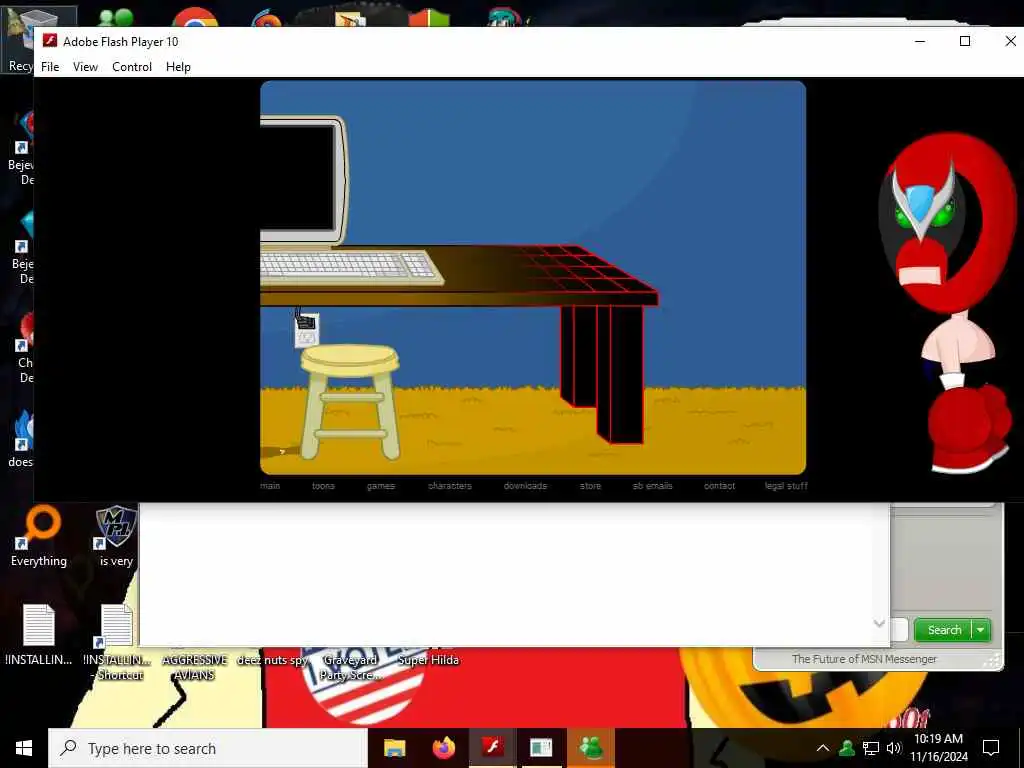Show hidden system tray icons

(823, 748)
